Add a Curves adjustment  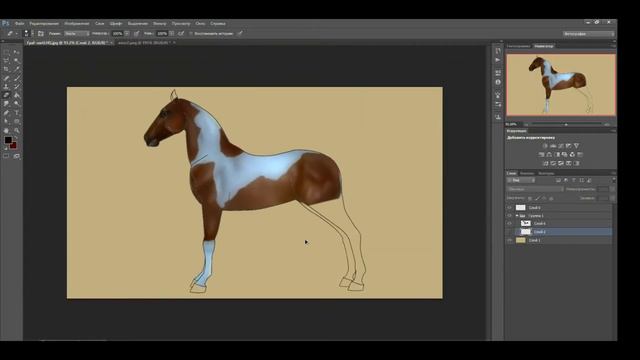(x=560, y=146)
